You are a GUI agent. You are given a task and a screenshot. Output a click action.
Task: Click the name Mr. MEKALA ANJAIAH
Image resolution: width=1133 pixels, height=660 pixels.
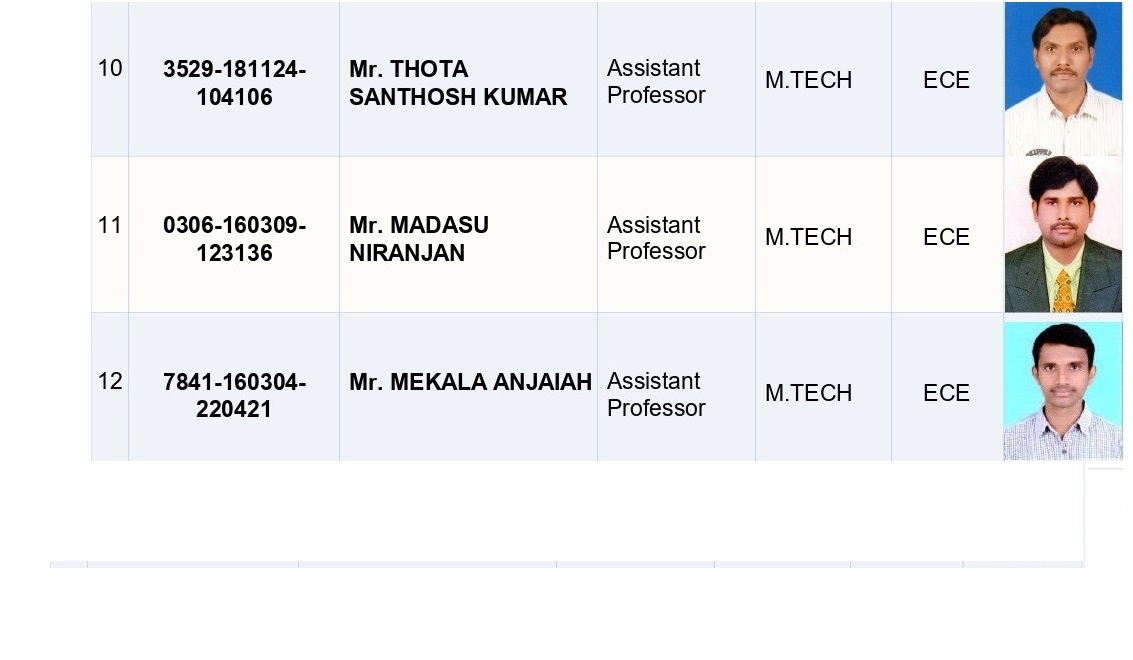470,382
